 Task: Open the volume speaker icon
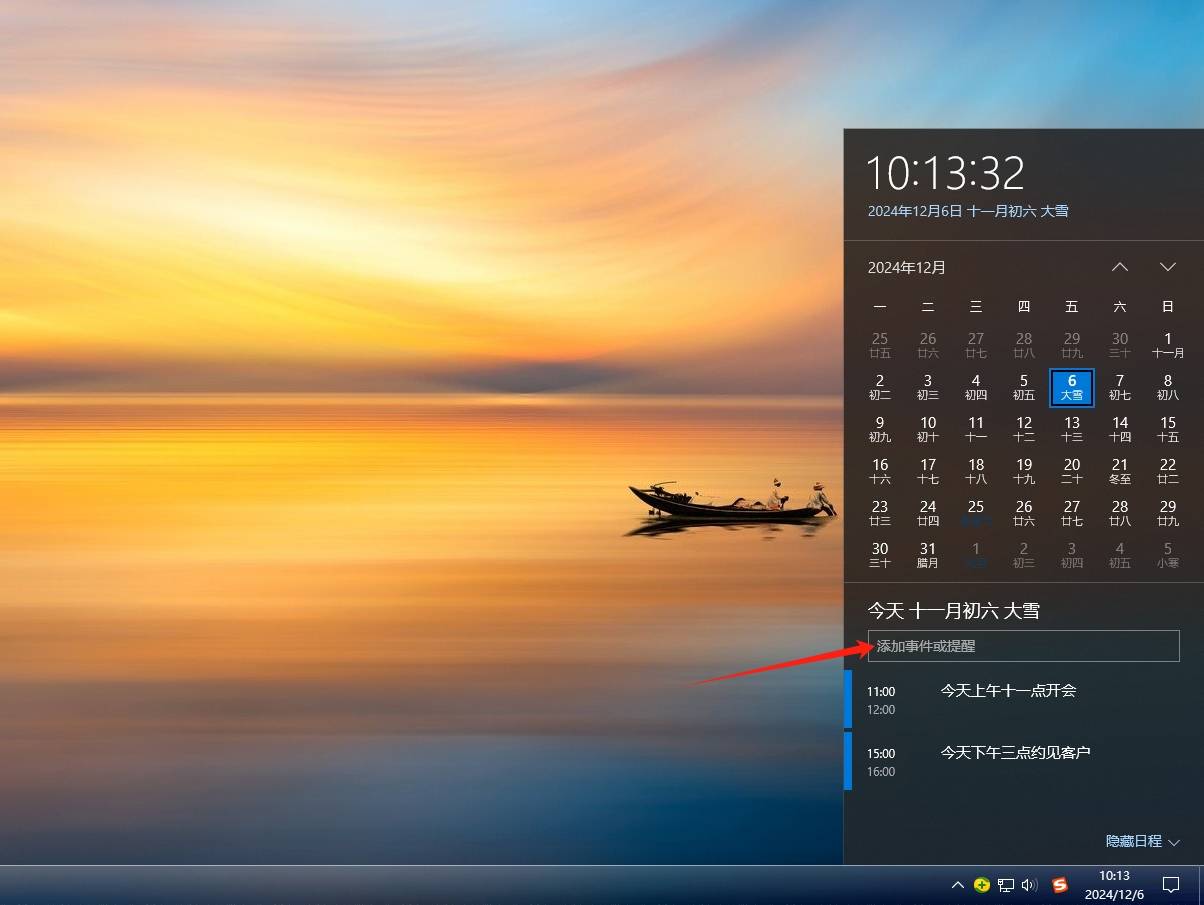pos(1030,885)
